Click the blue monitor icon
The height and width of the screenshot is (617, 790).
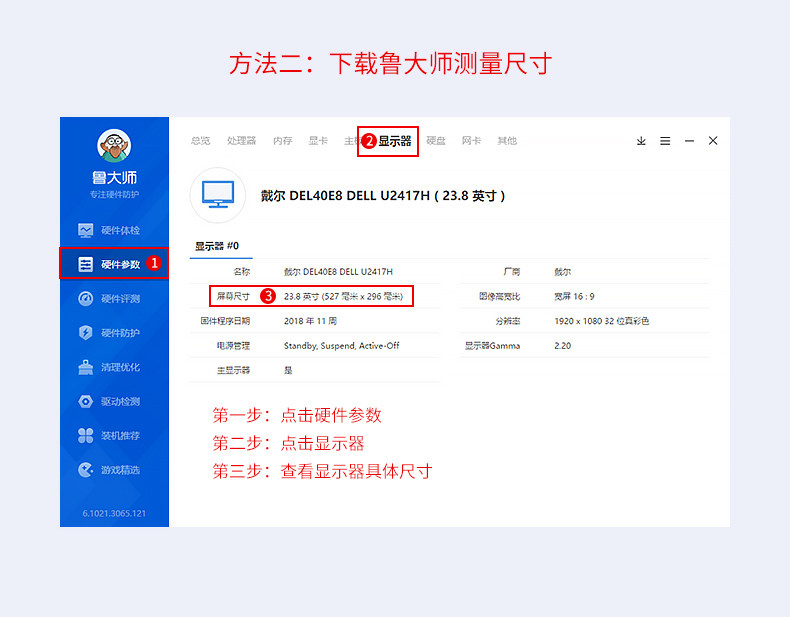coord(218,194)
